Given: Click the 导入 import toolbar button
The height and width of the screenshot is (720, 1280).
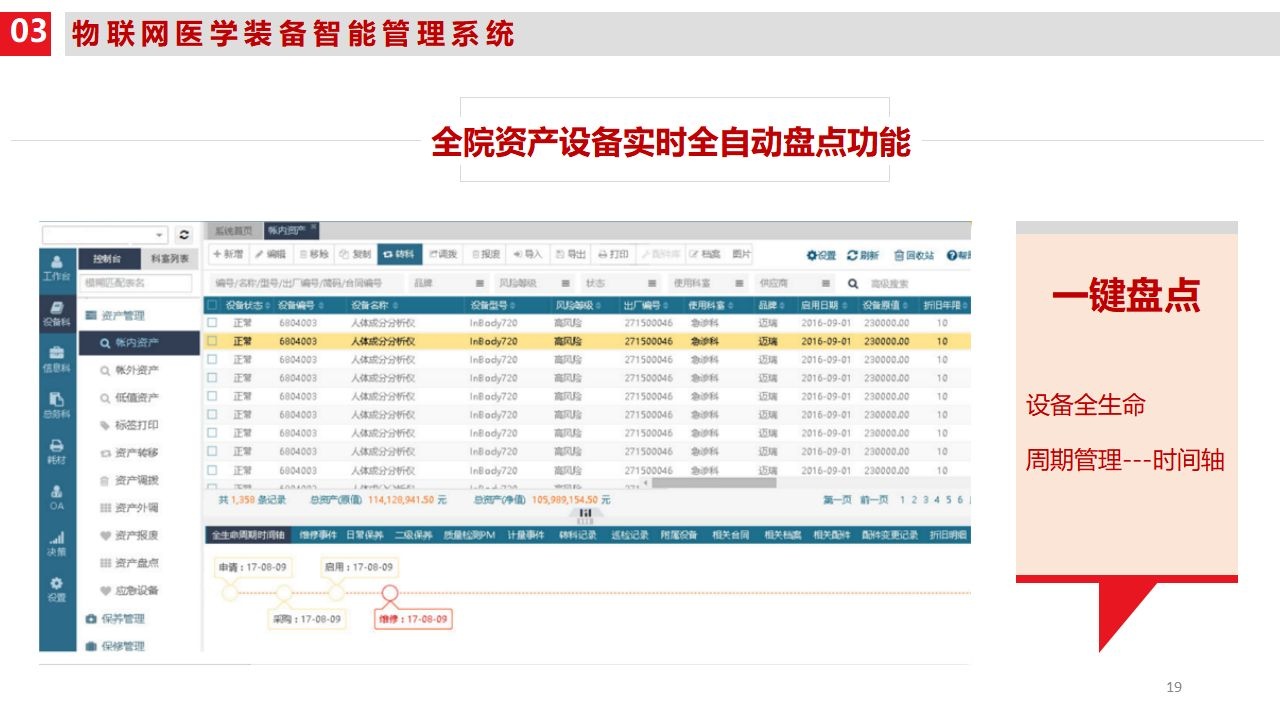Looking at the screenshot, I should tap(528, 255).
